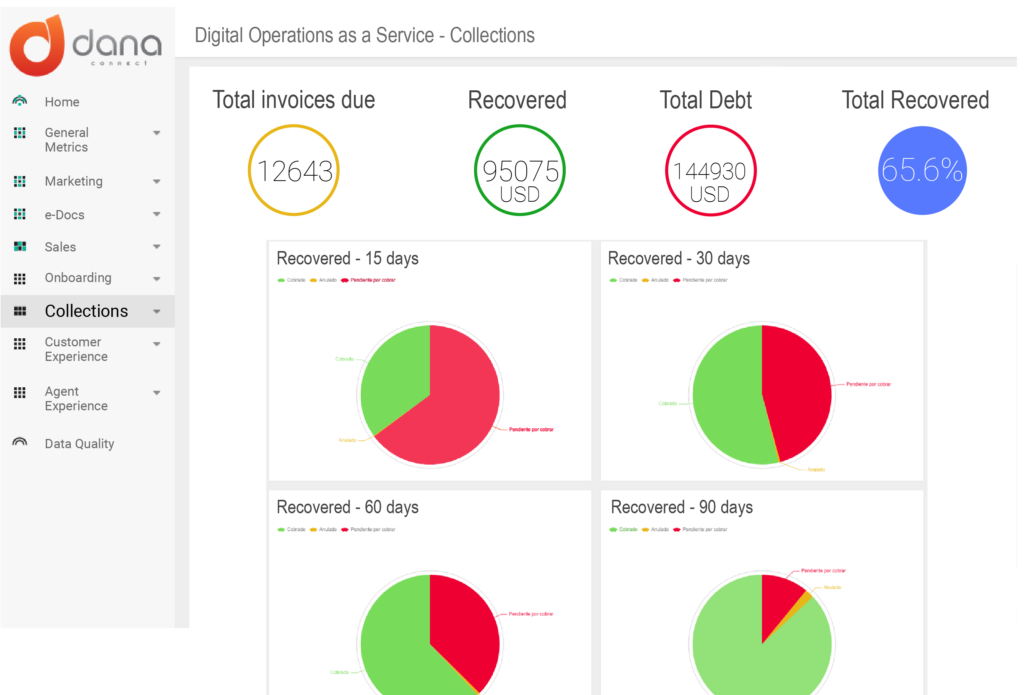Toggle Pendiente por cobrar in 30 days chart
The height and width of the screenshot is (695, 1024).
coord(700,280)
